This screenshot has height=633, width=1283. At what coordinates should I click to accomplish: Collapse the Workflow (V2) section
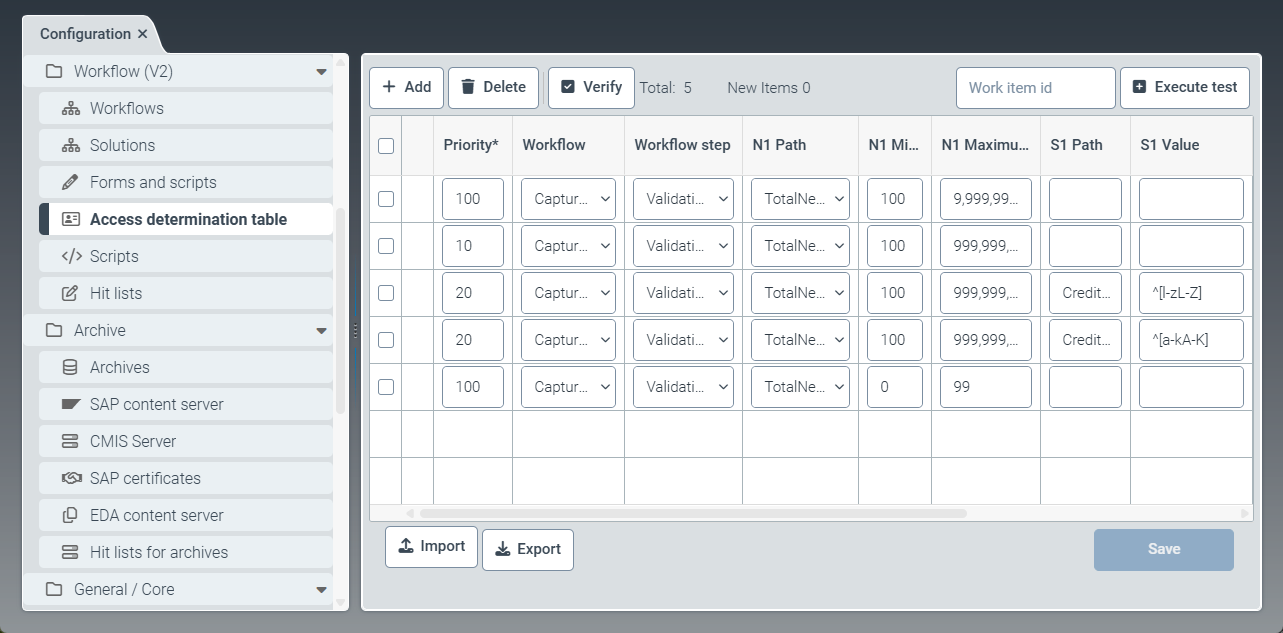click(321, 72)
